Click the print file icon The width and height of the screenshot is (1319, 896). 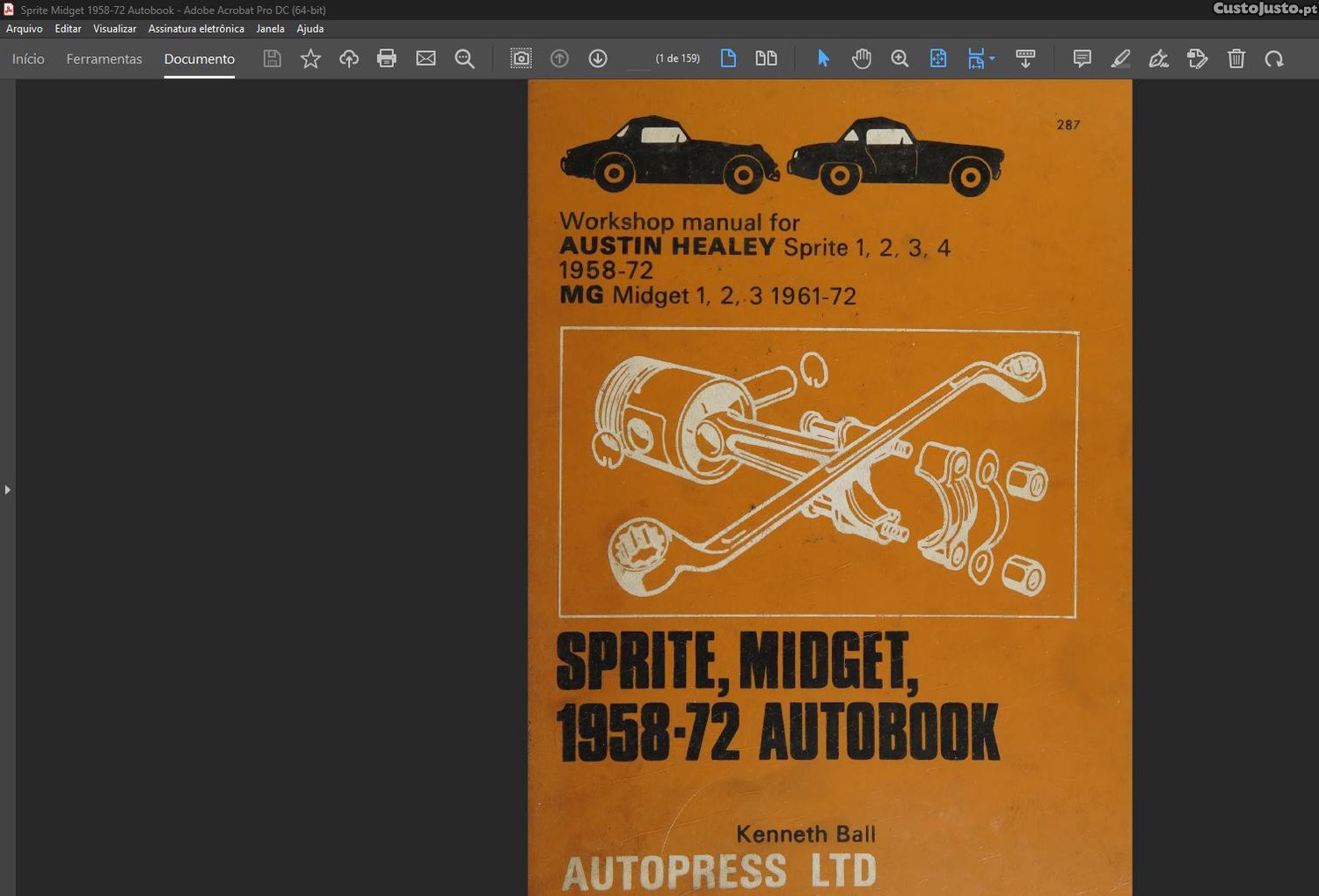[386, 59]
